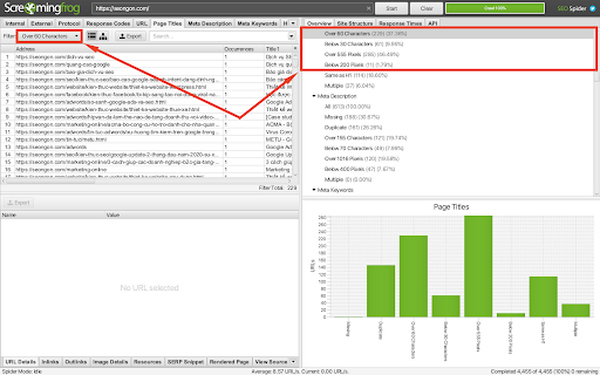Expand the Meta Keywords tree section
Viewport: 600px width, 375px height.
tap(314, 190)
